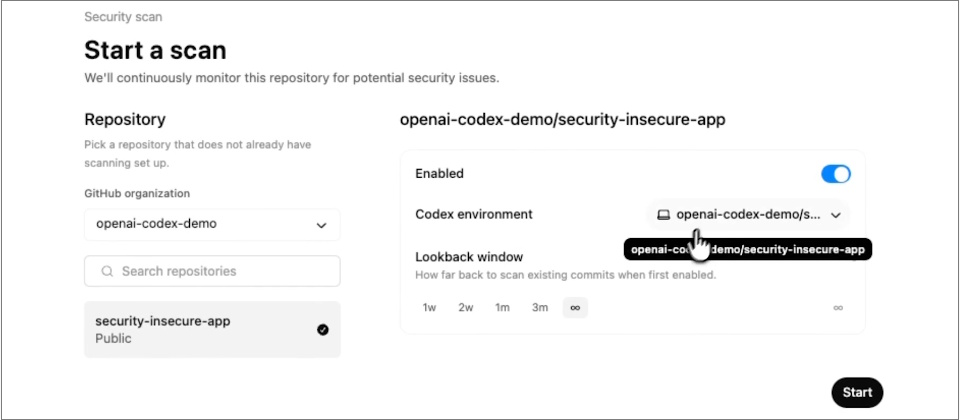Click the laptop icon in Codex environment
960x420 pixels.
point(663,214)
